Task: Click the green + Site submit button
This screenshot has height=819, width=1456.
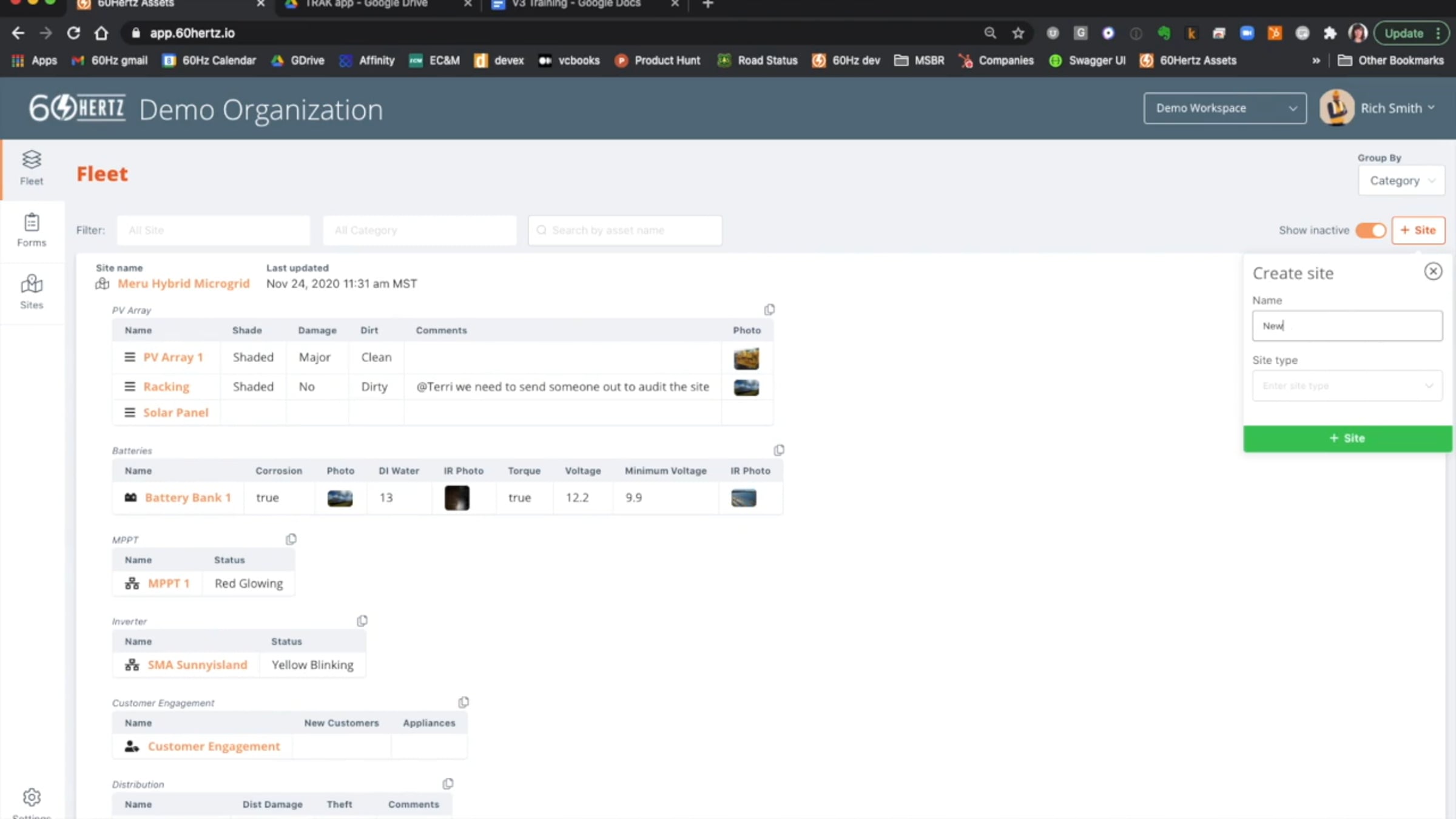Action: (x=1347, y=438)
